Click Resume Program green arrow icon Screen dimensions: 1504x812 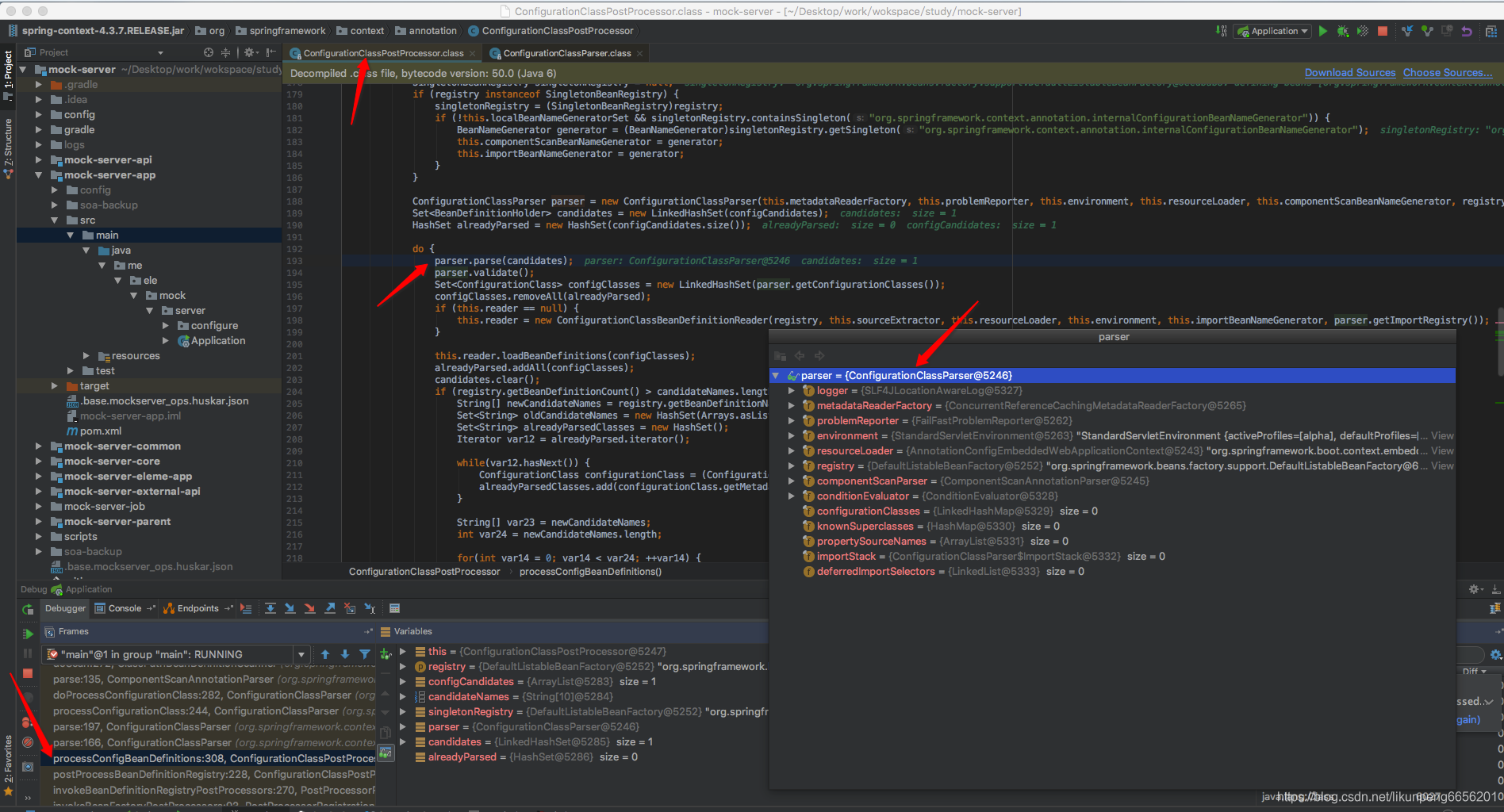(28, 634)
